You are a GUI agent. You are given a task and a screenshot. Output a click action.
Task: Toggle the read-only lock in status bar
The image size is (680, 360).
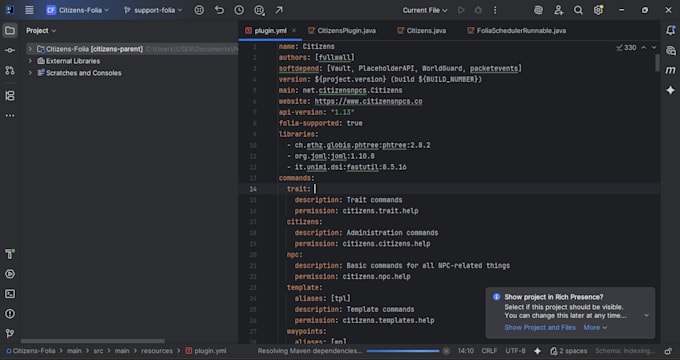pos(669,351)
